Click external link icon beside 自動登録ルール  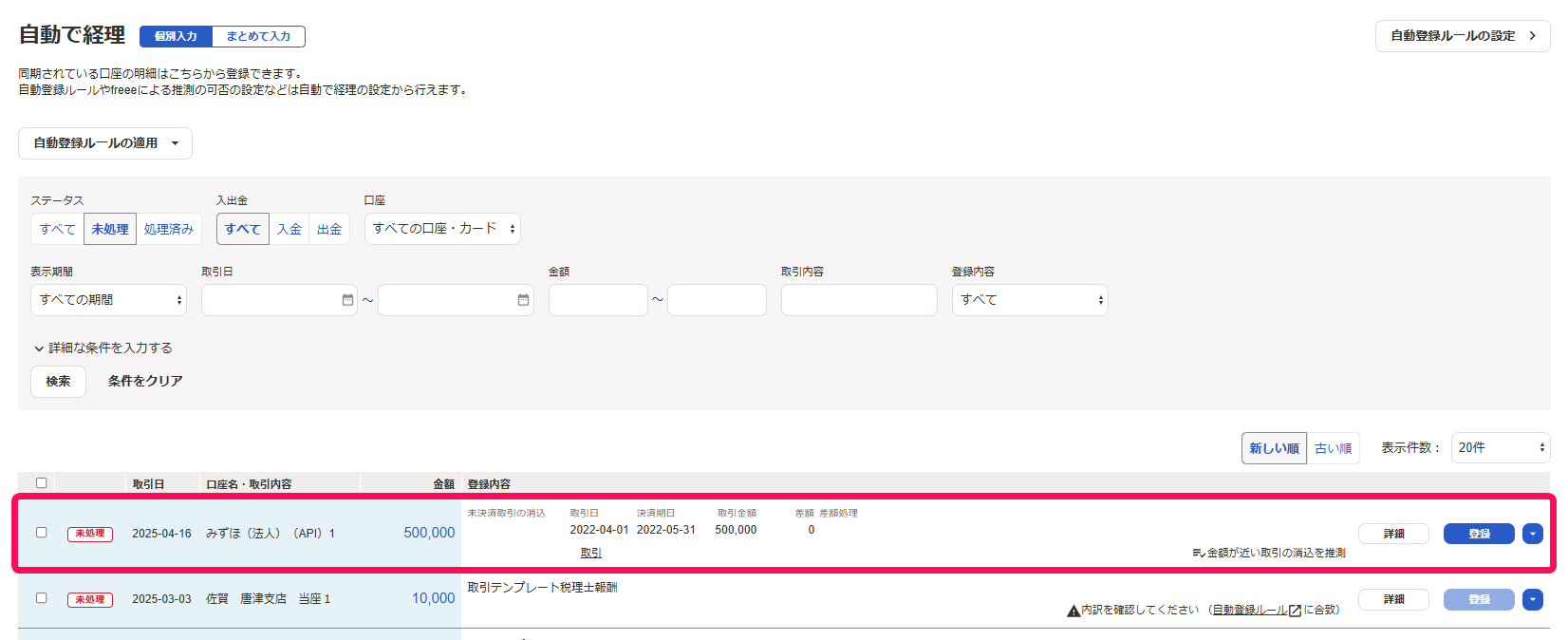pyautogui.click(x=1295, y=611)
